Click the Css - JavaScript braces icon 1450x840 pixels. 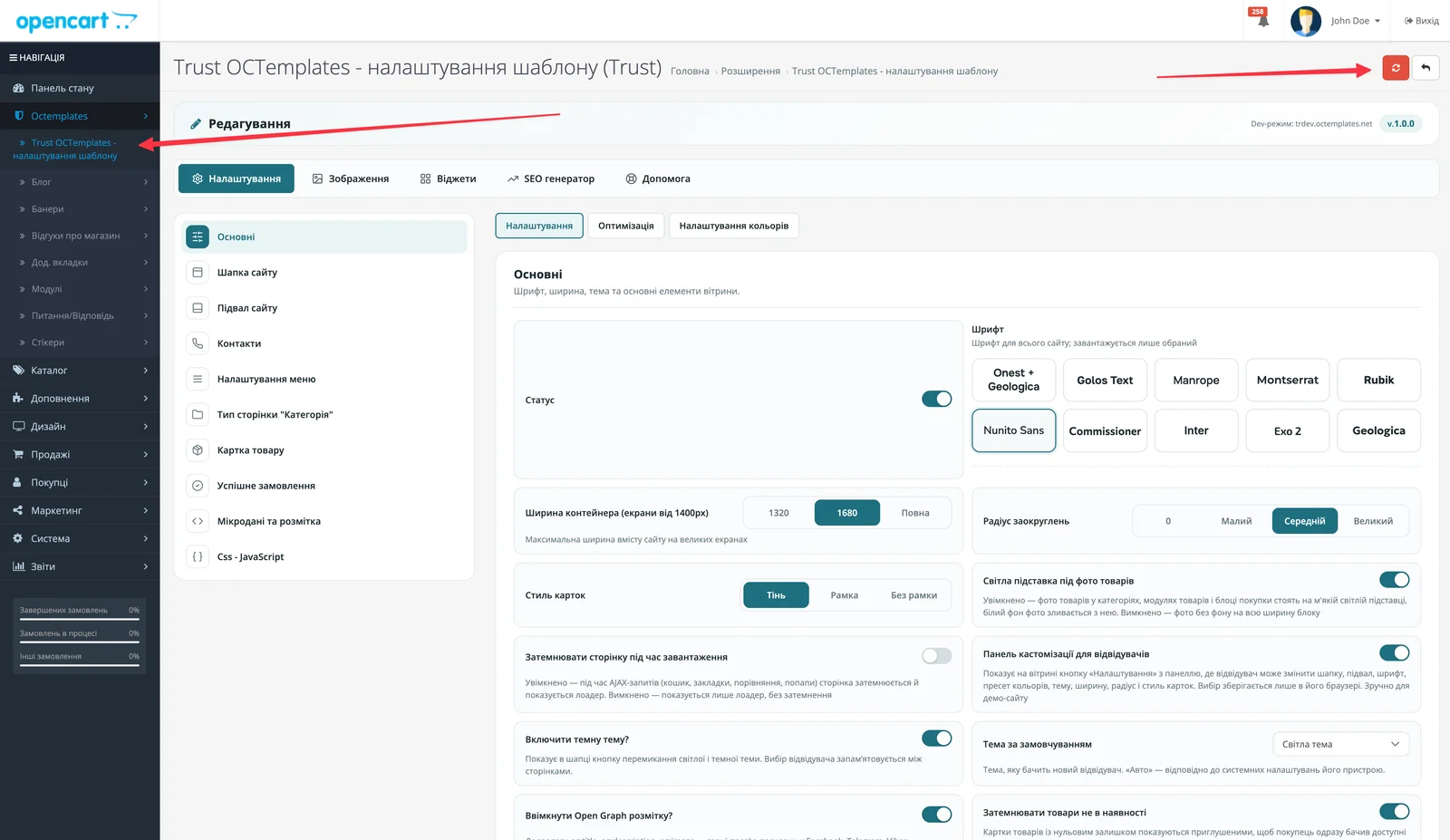coord(198,557)
